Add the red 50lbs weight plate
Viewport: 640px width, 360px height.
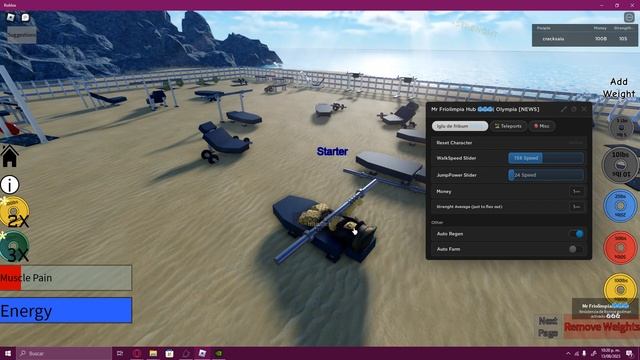(x=620, y=247)
